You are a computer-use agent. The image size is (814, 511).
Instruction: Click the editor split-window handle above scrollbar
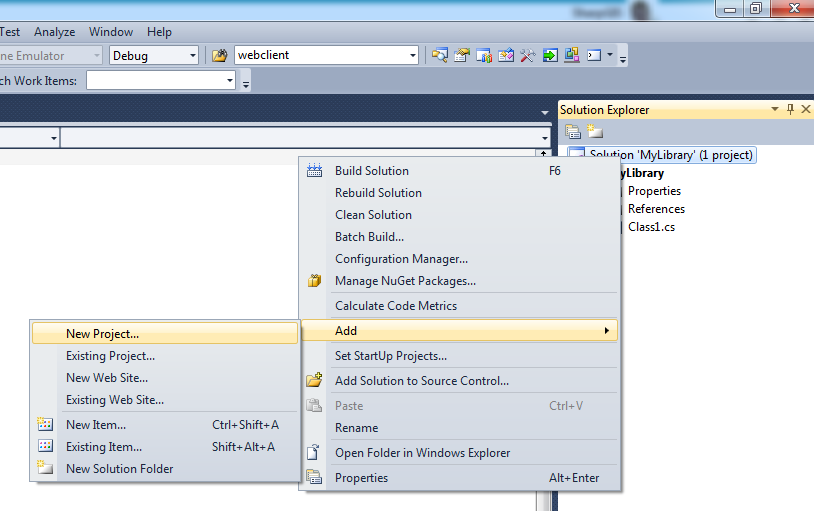[543, 153]
